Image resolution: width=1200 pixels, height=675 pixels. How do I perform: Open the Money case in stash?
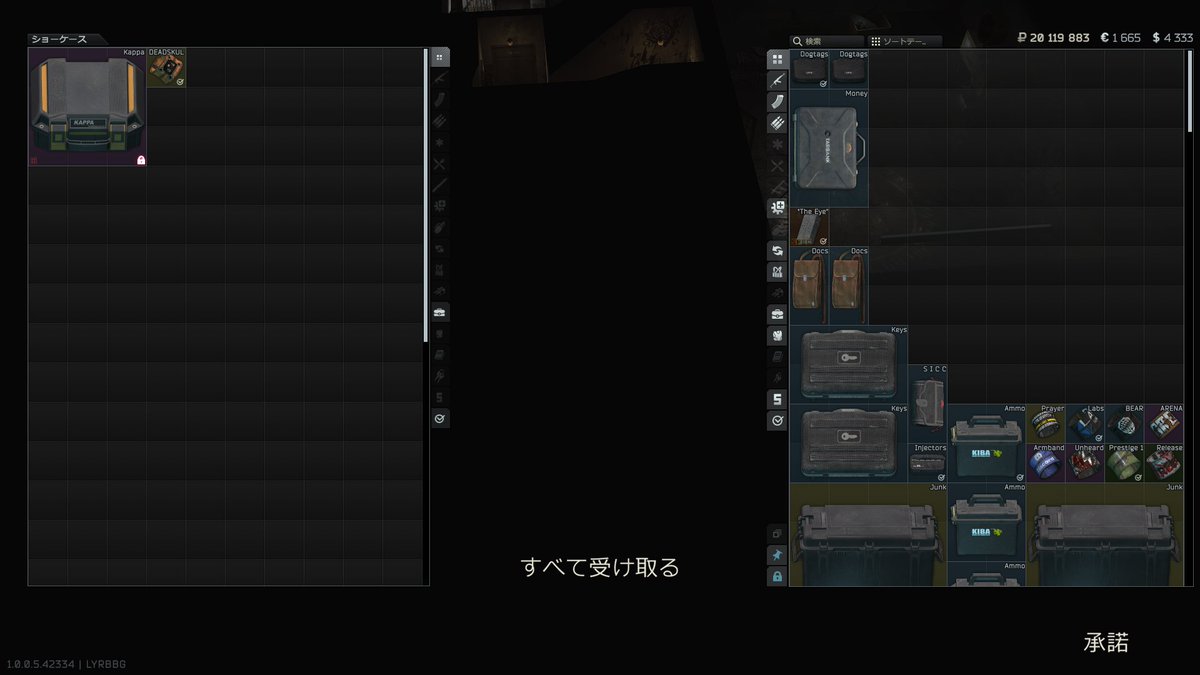coord(830,147)
